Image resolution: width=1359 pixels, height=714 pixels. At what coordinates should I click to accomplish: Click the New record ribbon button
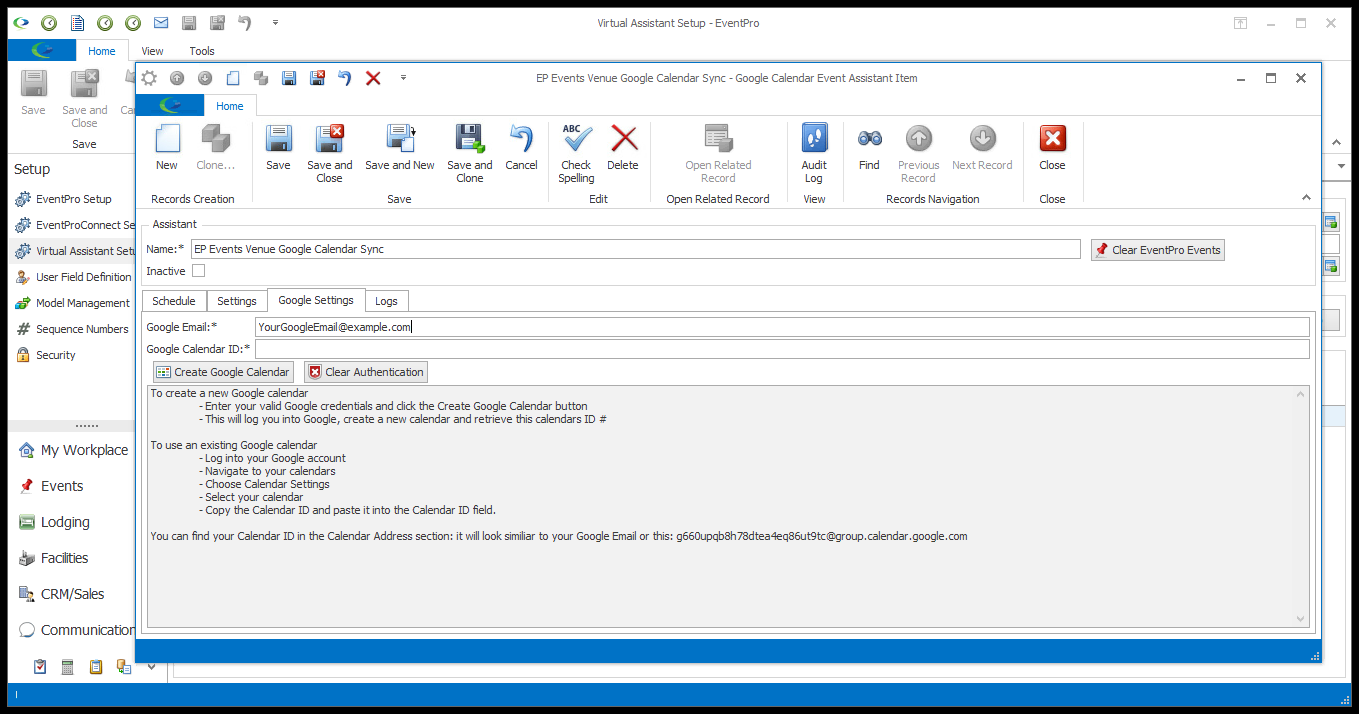167,148
